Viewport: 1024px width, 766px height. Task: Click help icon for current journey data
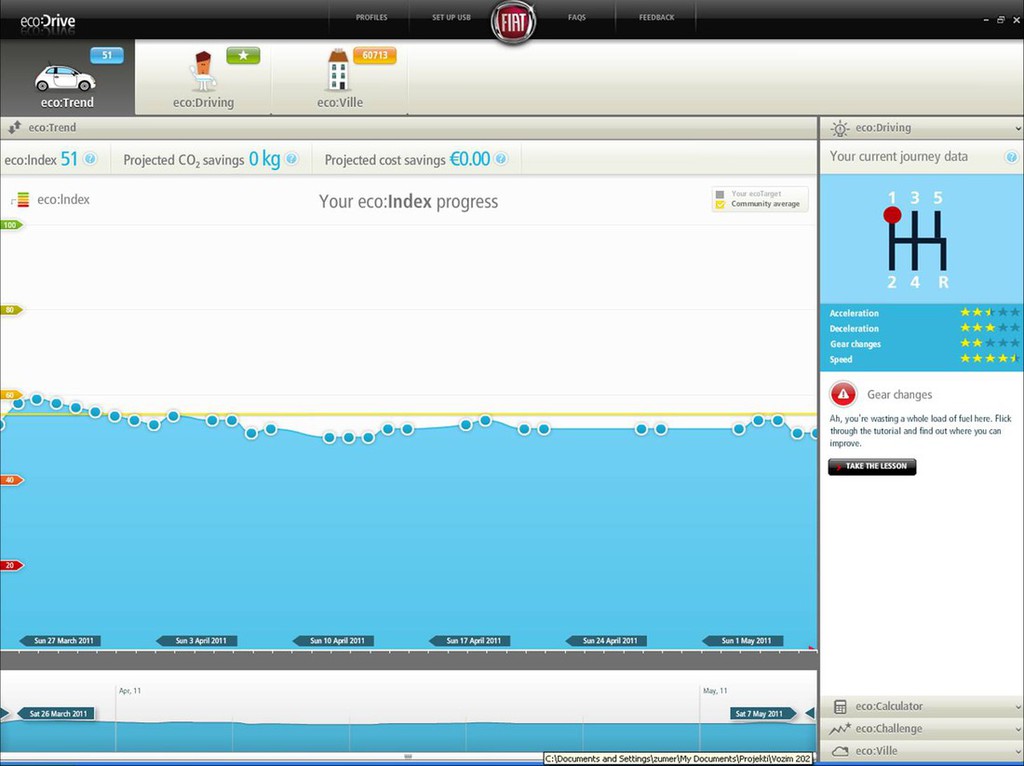pyautogui.click(x=1011, y=157)
